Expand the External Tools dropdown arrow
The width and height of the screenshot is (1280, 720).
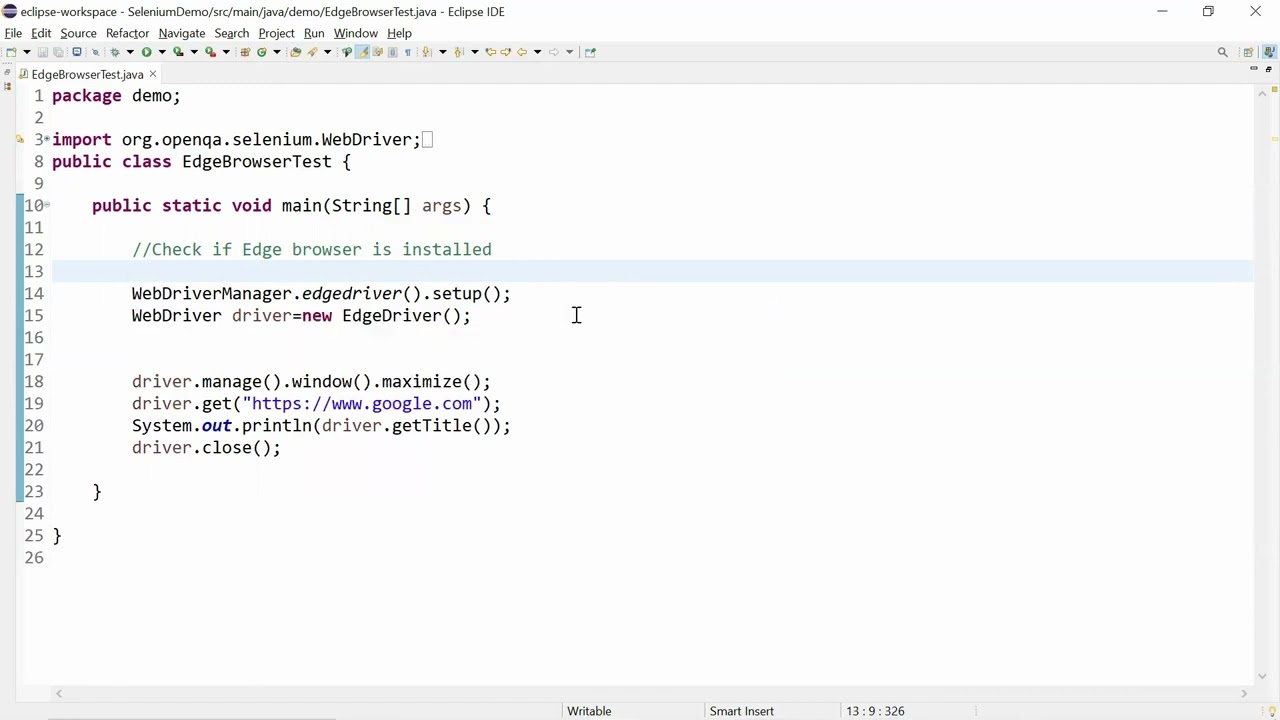pyautogui.click(x=226, y=52)
